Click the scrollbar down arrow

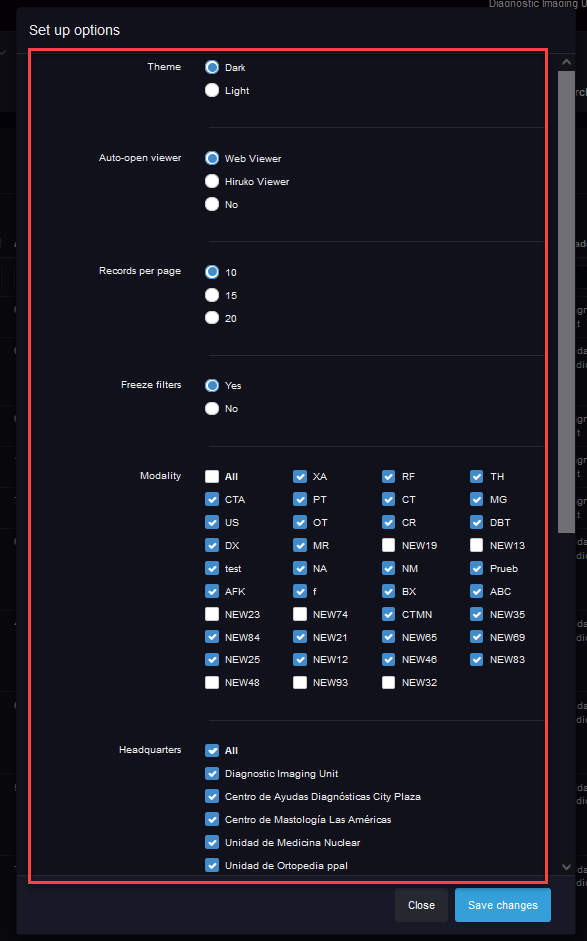[x=566, y=867]
